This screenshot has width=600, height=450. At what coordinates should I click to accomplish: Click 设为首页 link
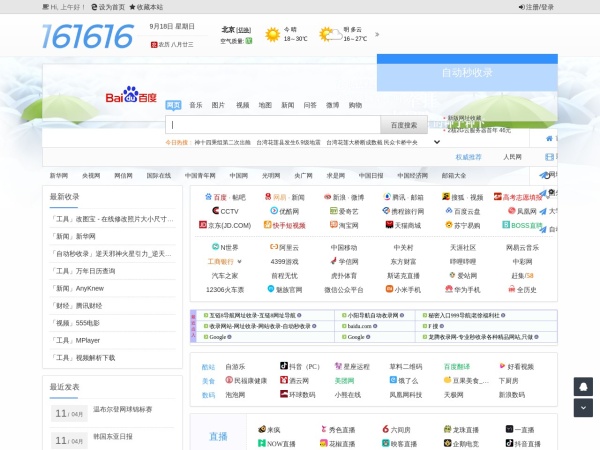click(x=108, y=7)
